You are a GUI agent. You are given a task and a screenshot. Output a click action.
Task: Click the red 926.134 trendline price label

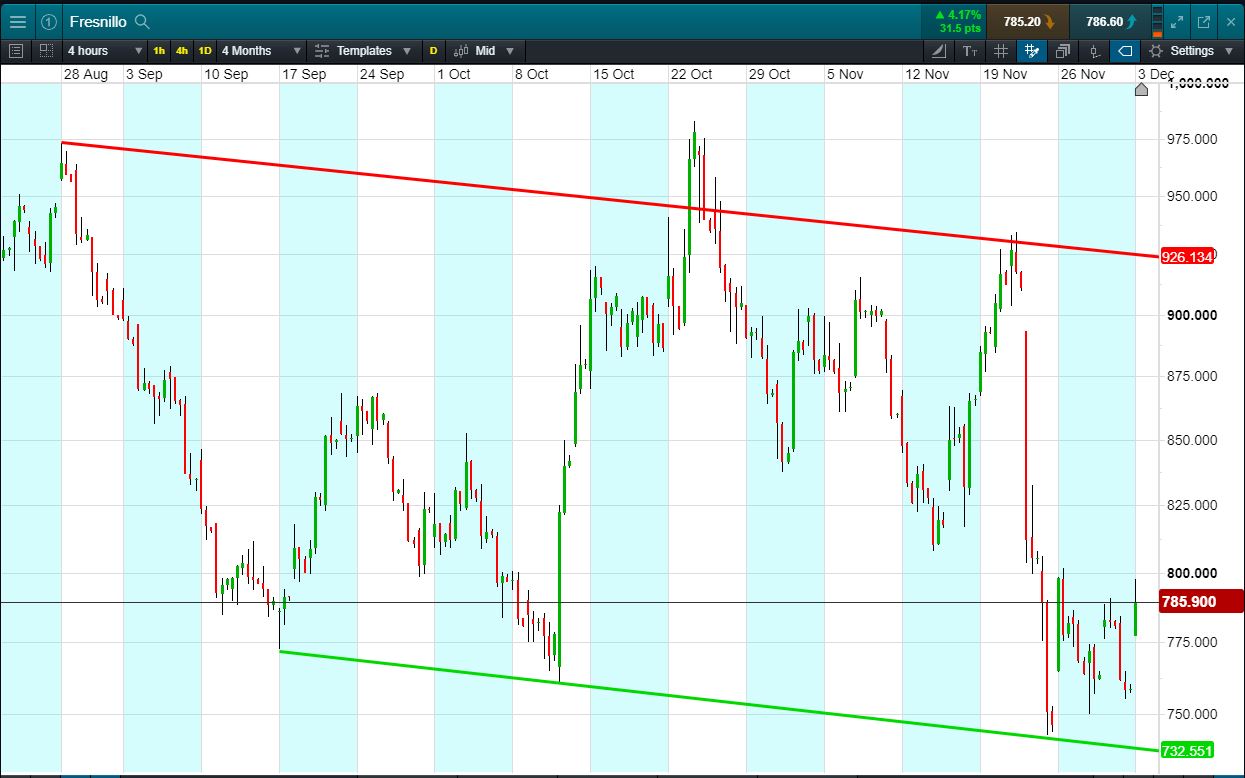pos(1187,257)
